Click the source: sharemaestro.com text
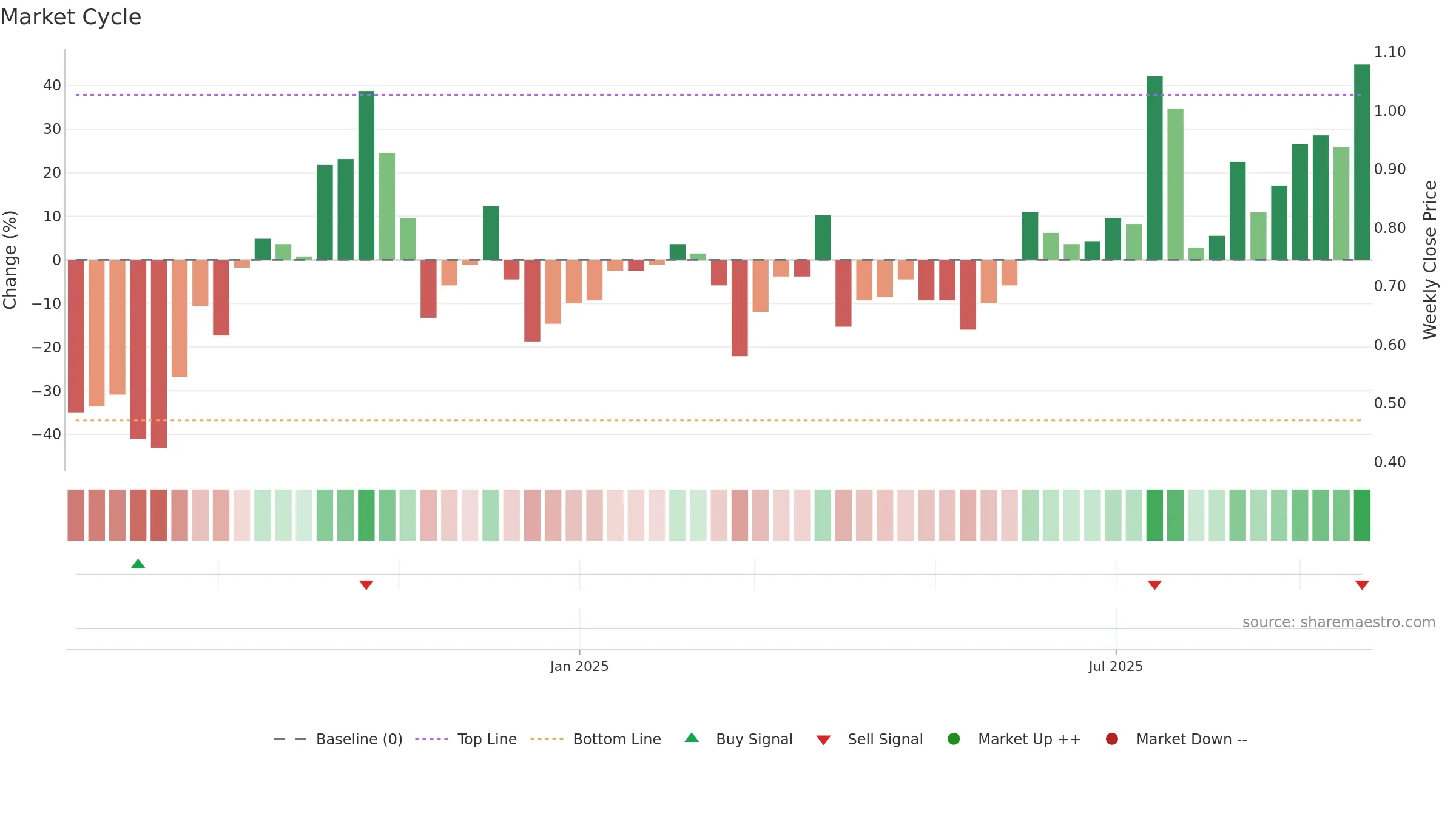The image size is (1456, 819). [1339, 622]
